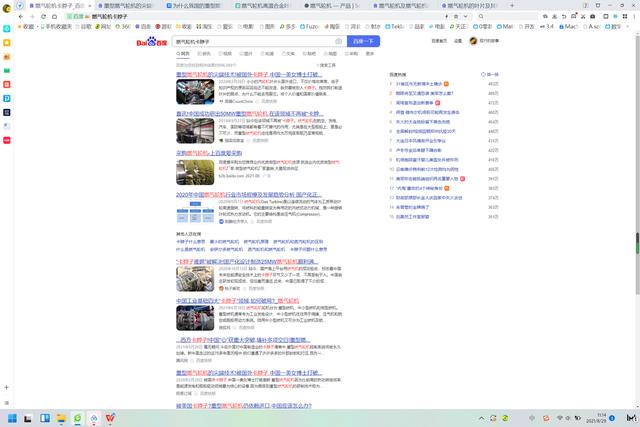
Task: Click the magnifier icon in the browser search box
Action: click(x=481, y=16)
